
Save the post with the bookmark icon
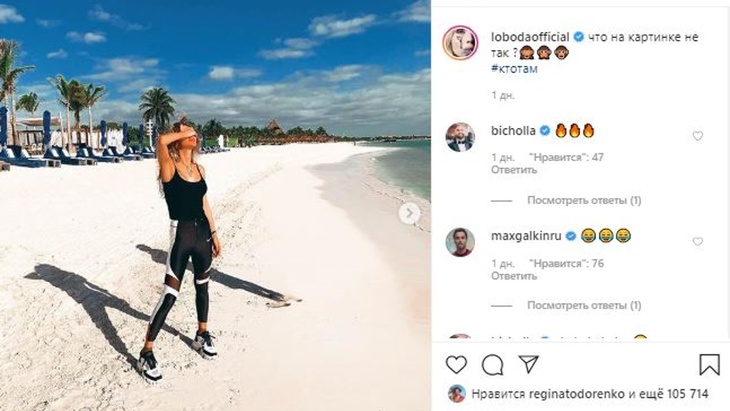[x=710, y=364]
